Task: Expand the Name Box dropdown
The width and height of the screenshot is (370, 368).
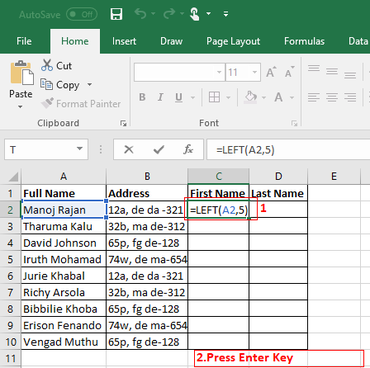Action: pyautogui.click(x=80, y=149)
